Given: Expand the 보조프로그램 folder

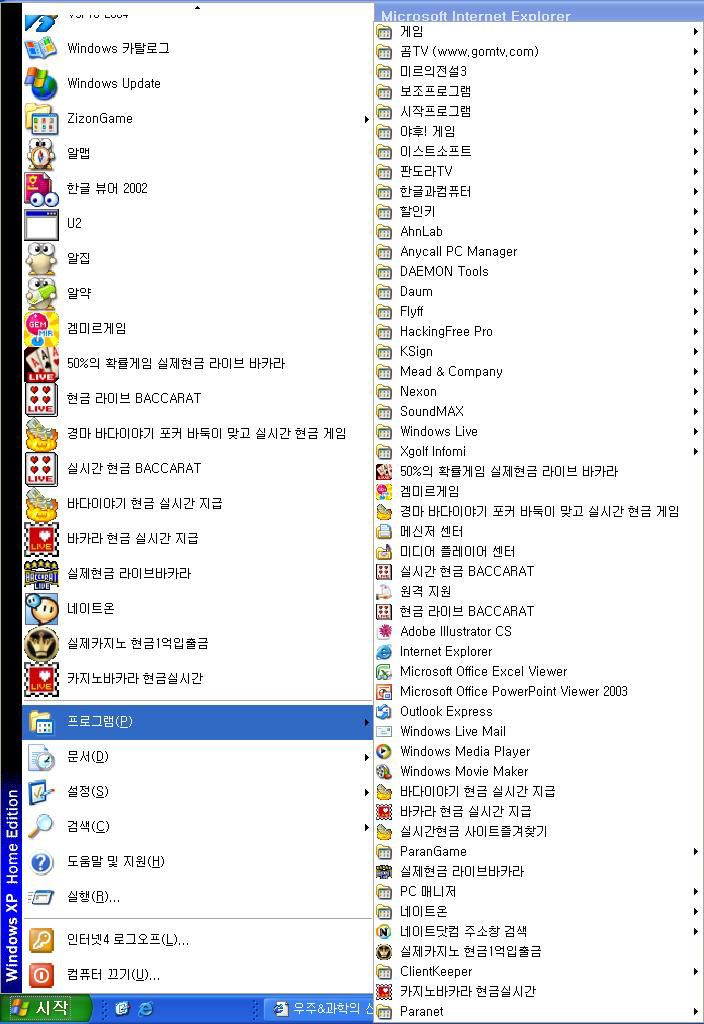Looking at the screenshot, I should [x=538, y=91].
